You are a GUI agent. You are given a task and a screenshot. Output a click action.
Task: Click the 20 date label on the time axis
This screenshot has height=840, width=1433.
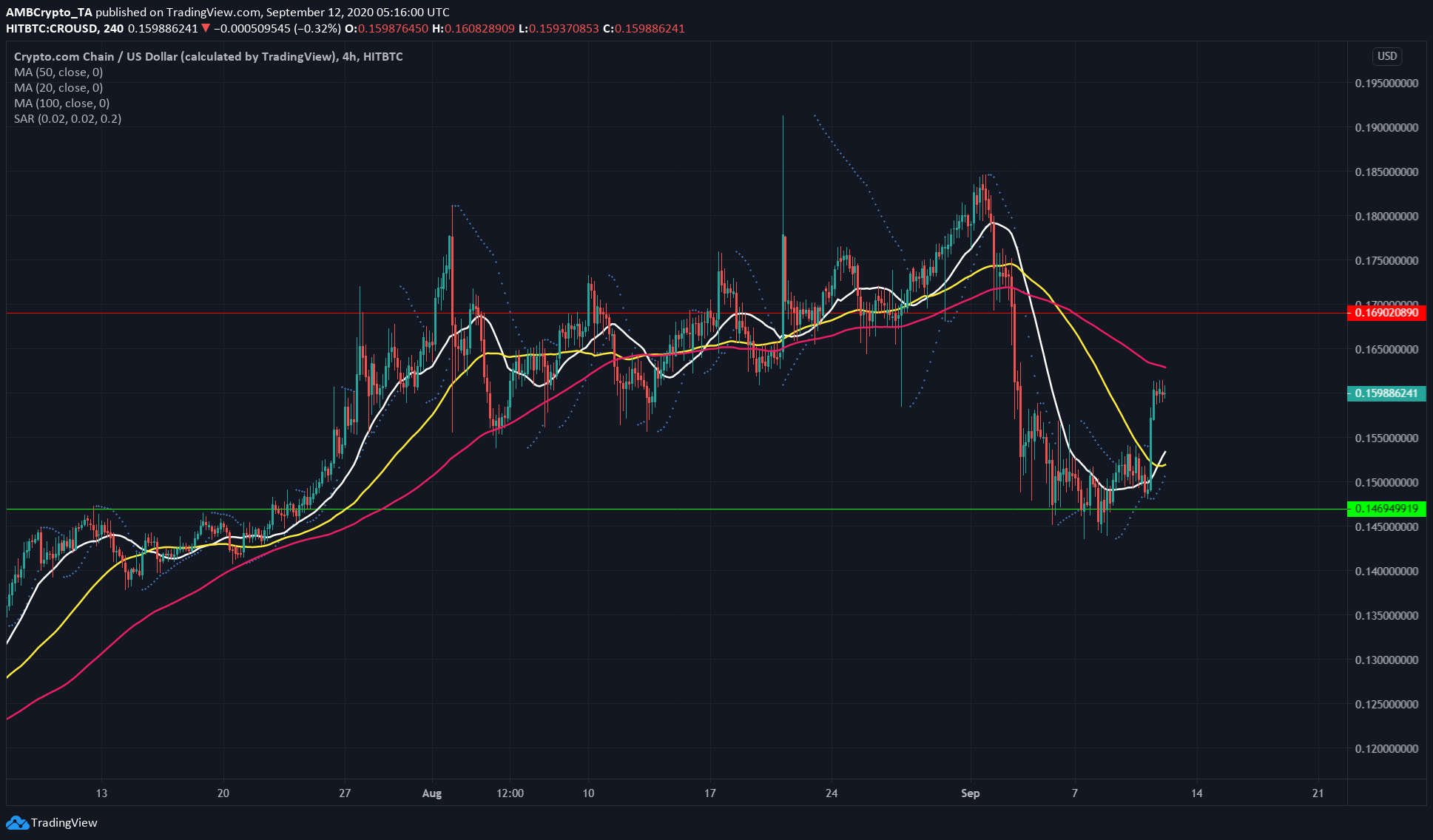[x=223, y=793]
